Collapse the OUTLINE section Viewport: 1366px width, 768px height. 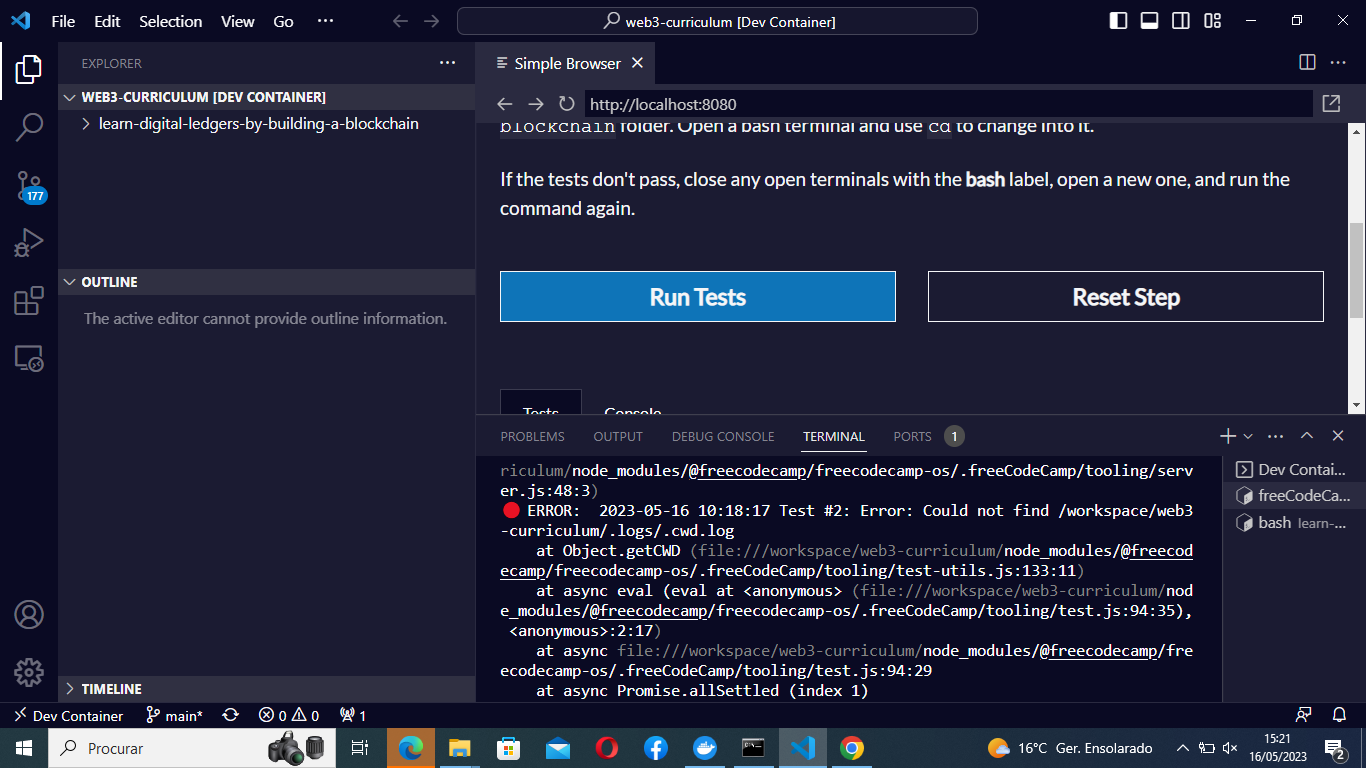tap(67, 281)
